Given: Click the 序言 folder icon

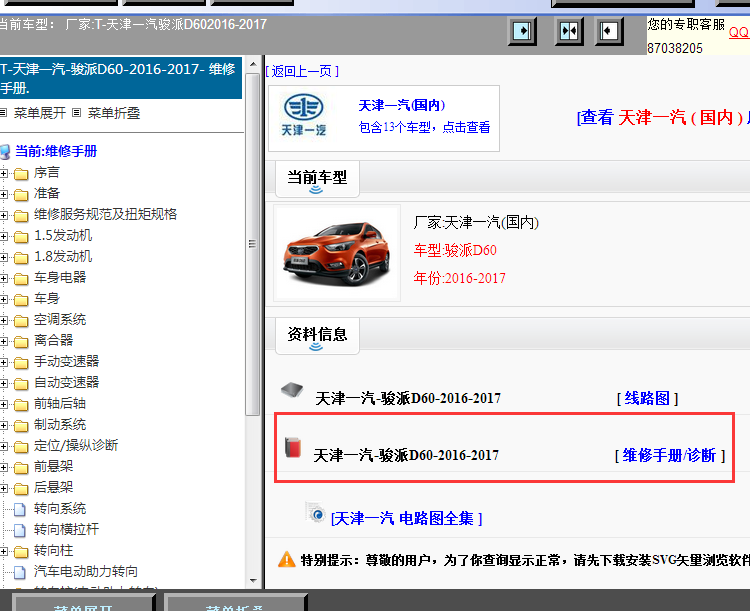Looking at the screenshot, I should click(x=21, y=173).
